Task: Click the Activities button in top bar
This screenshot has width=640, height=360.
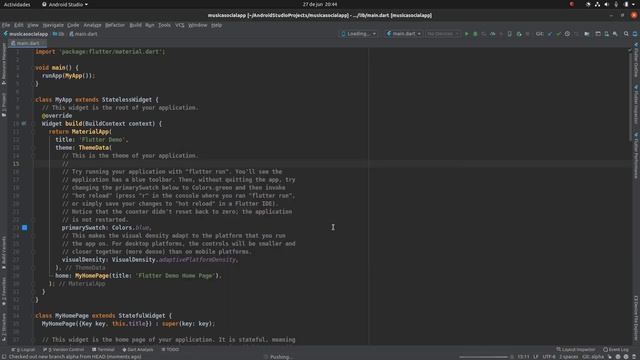Action: (17, 4)
